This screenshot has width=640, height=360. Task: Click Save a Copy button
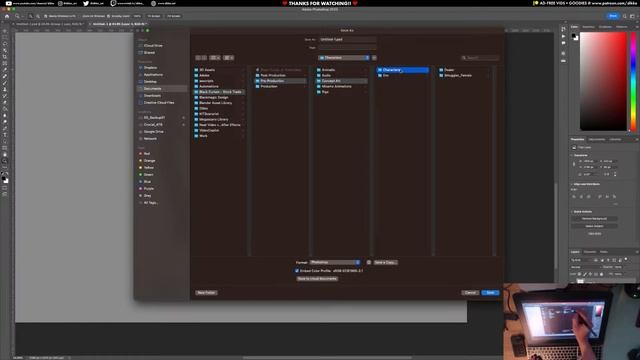[385, 262]
